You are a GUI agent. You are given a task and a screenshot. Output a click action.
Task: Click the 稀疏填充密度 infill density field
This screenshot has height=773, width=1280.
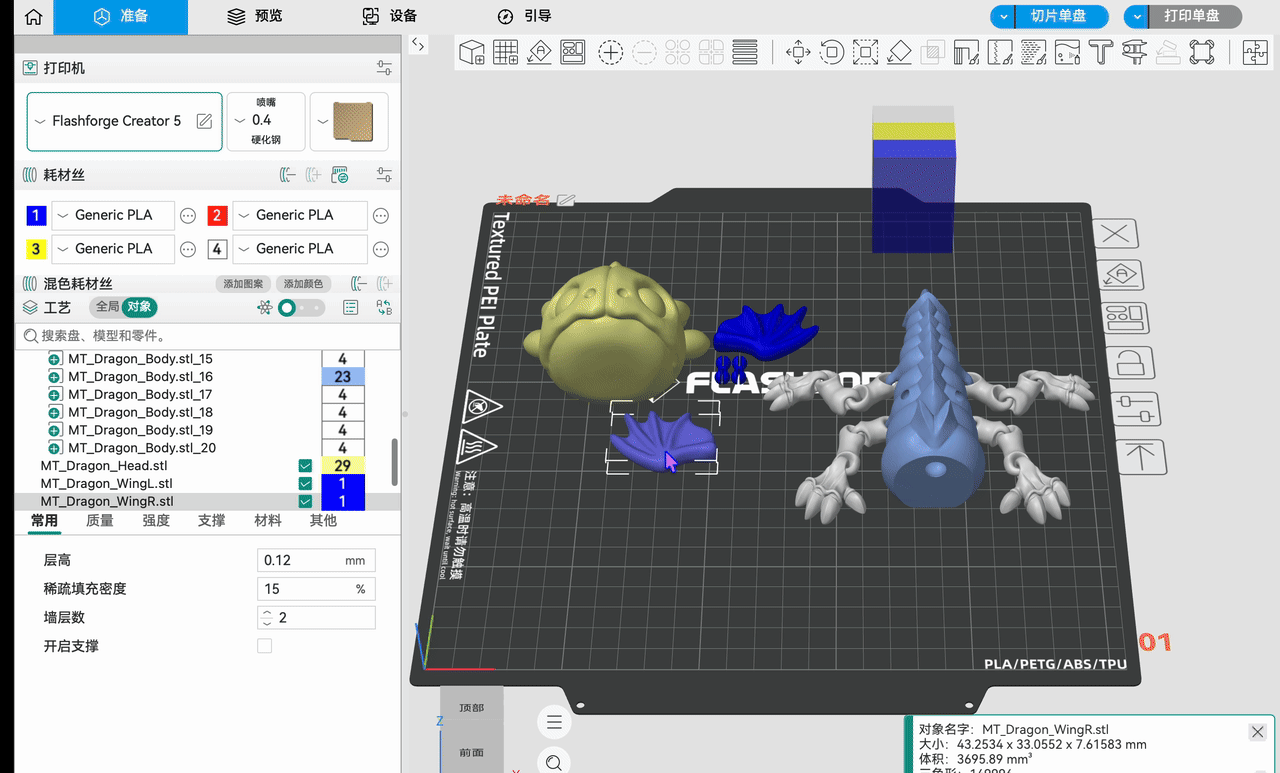[x=316, y=589]
